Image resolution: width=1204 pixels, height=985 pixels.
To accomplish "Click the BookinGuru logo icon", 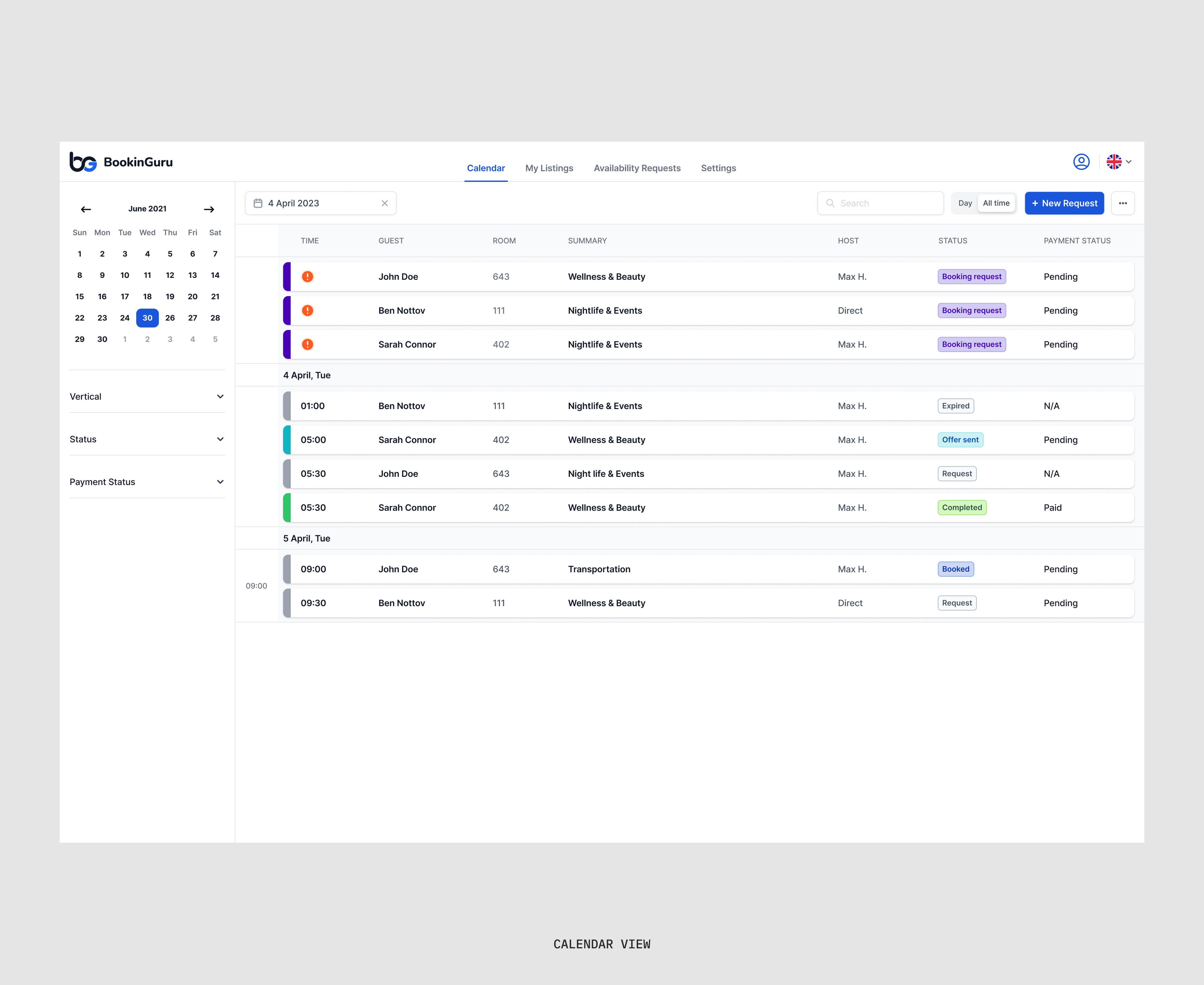I will pos(83,162).
